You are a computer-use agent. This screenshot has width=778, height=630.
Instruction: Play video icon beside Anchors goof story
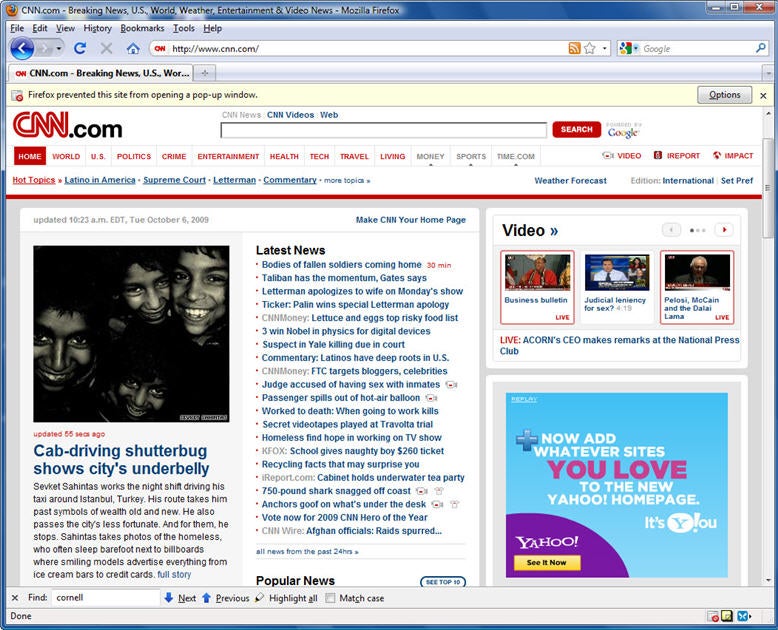pyautogui.click(x=437, y=504)
